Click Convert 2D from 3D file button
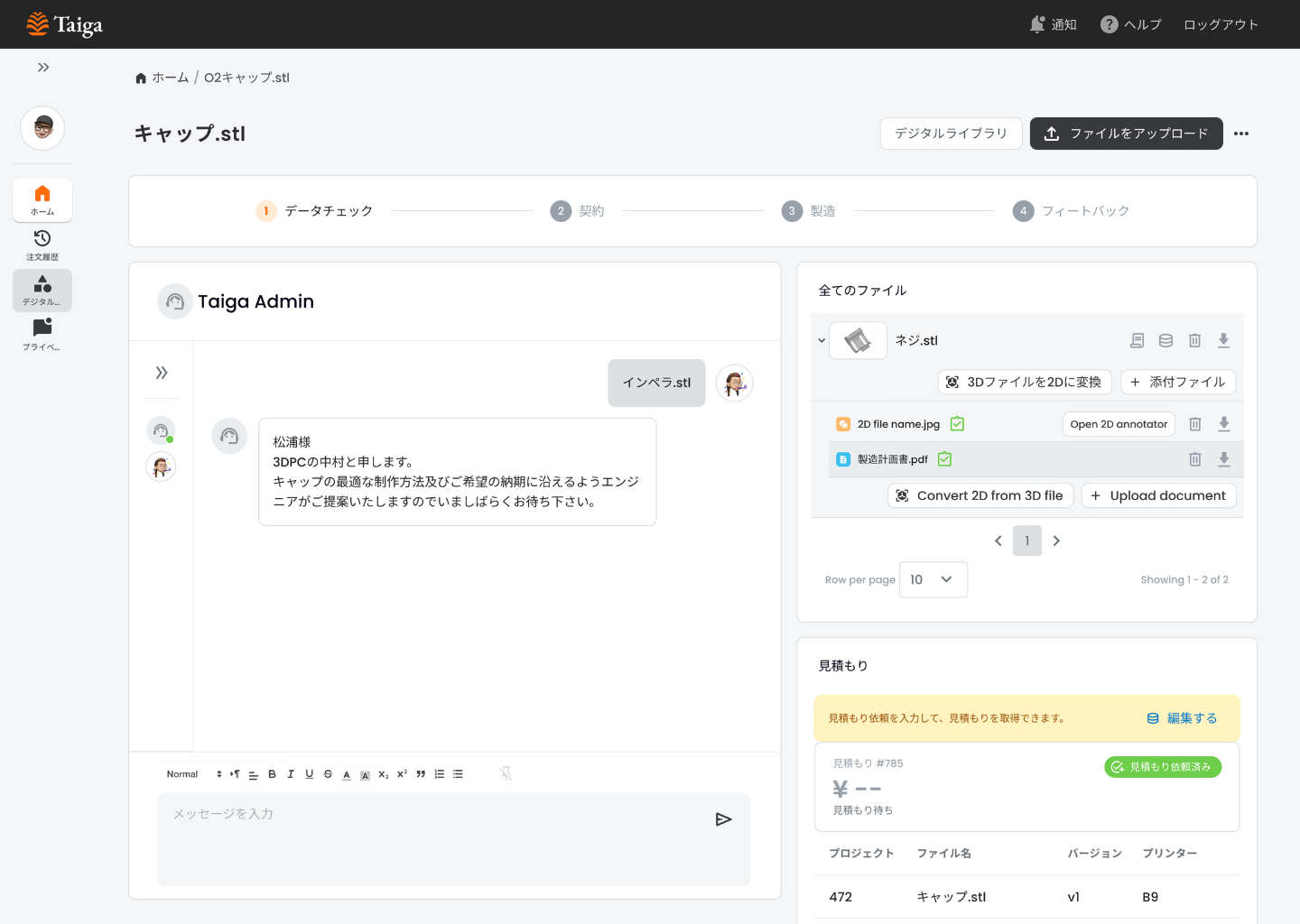 coord(980,495)
